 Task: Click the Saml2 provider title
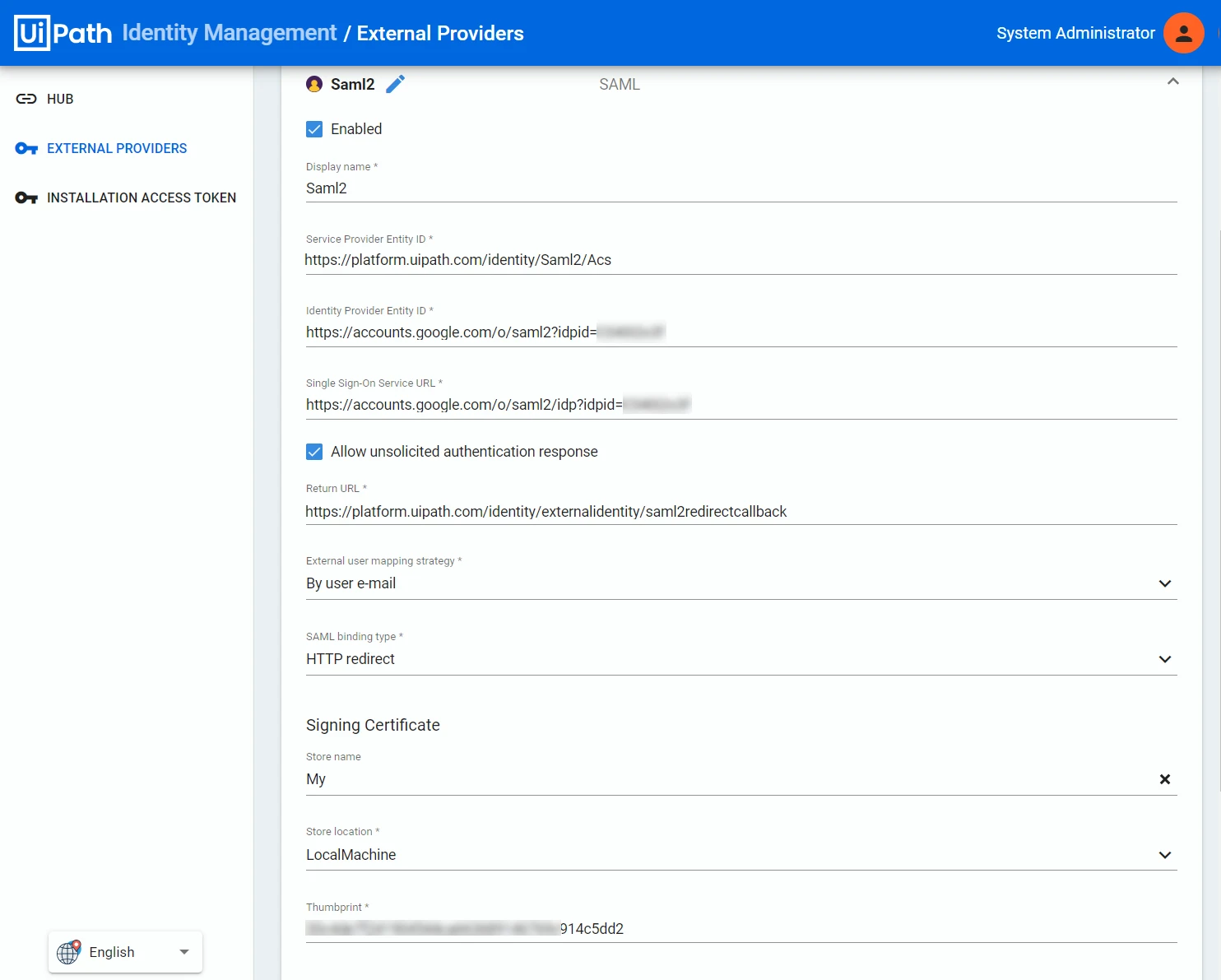(x=352, y=84)
